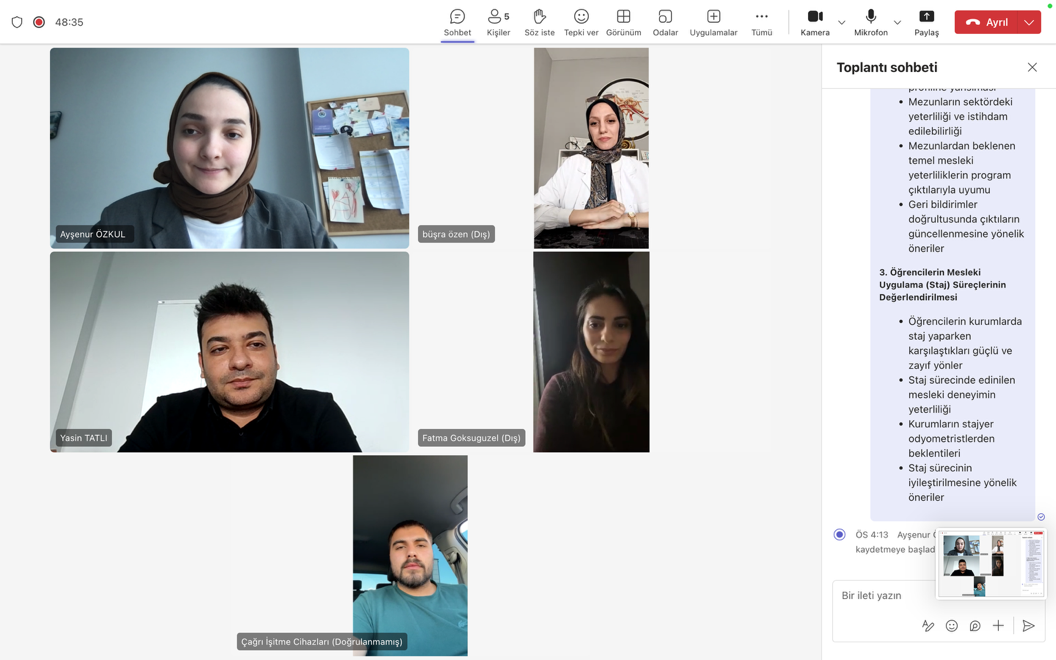
Task: Toggle the Mikrofon mute
Action: click(870, 22)
